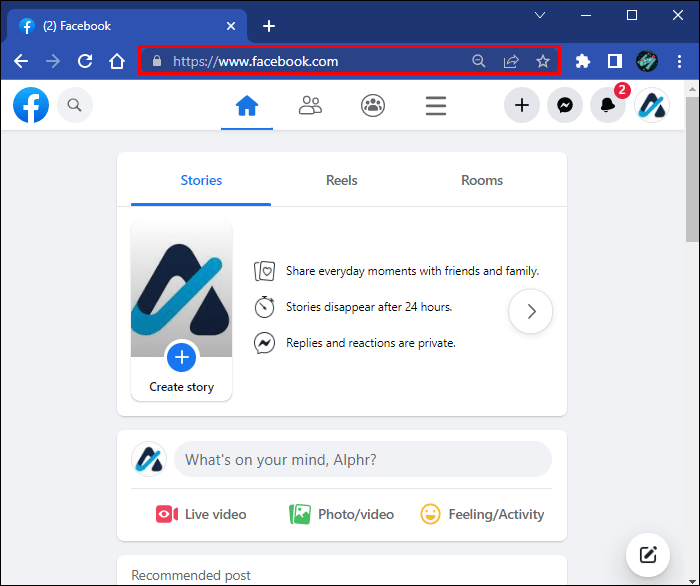Go to the Home feed icon
Screen dimensions: 700x586
247,106
